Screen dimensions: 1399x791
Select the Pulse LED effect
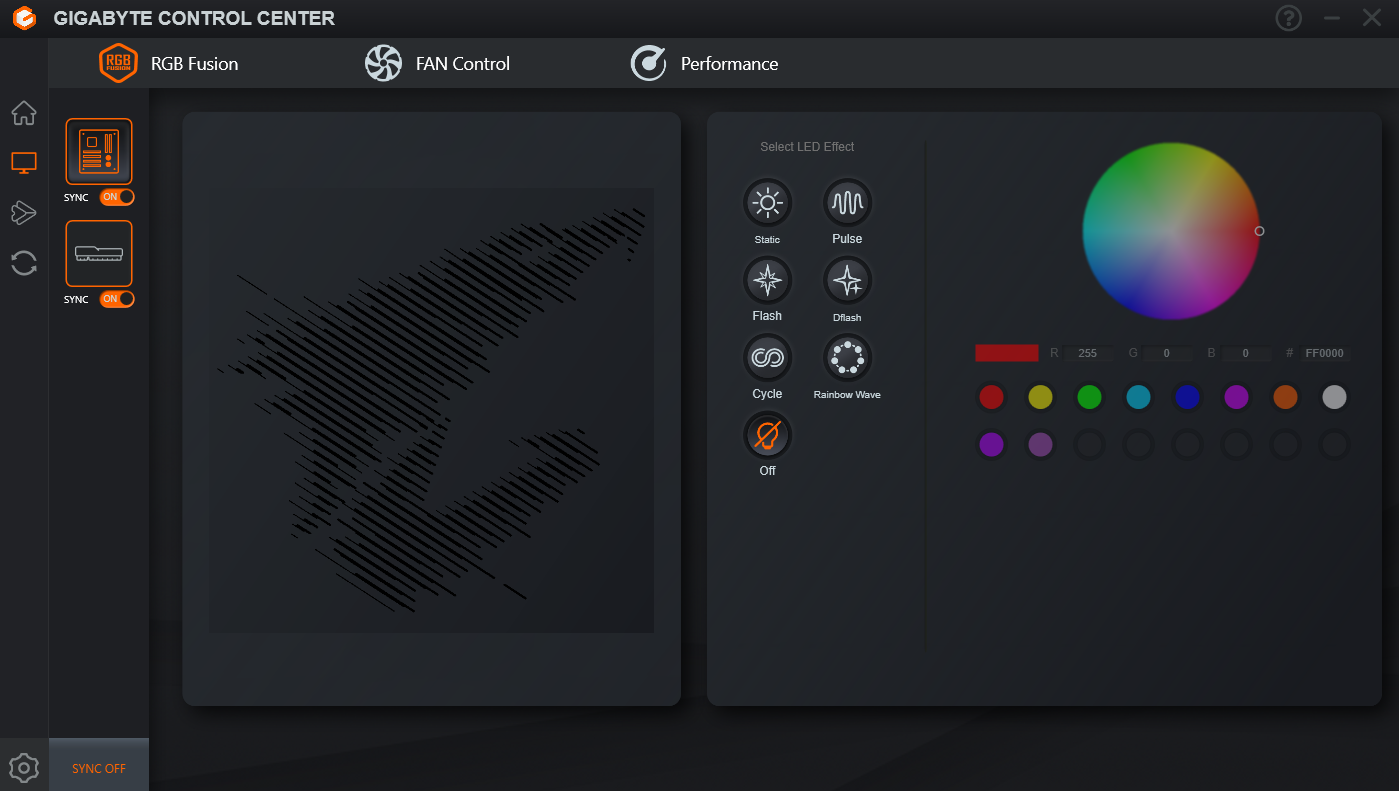847,203
